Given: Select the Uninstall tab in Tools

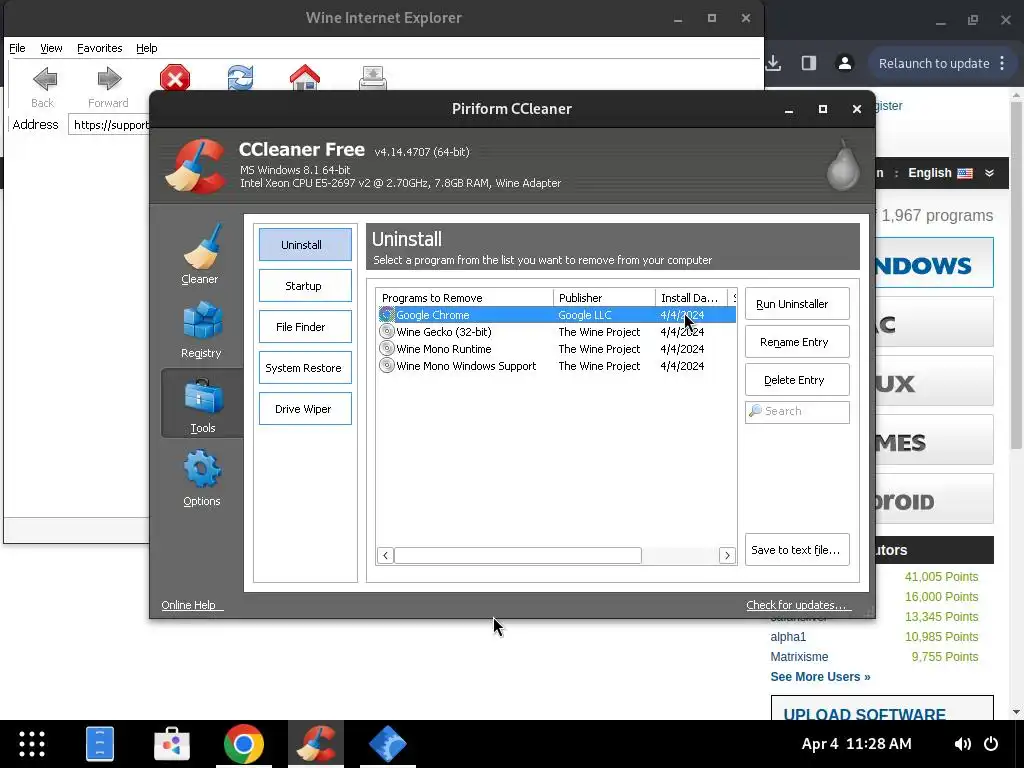Looking at the screenshot, I should 305,245.
